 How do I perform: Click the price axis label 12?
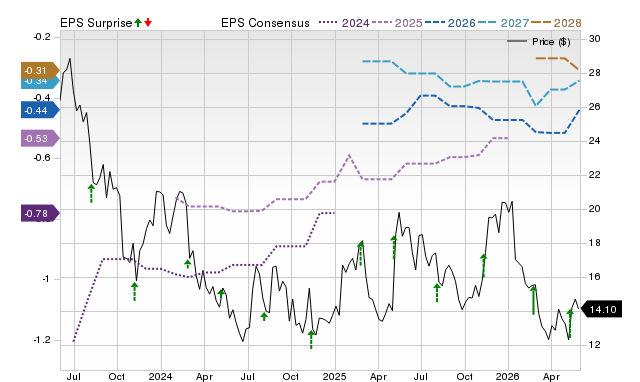click(594, 345)
